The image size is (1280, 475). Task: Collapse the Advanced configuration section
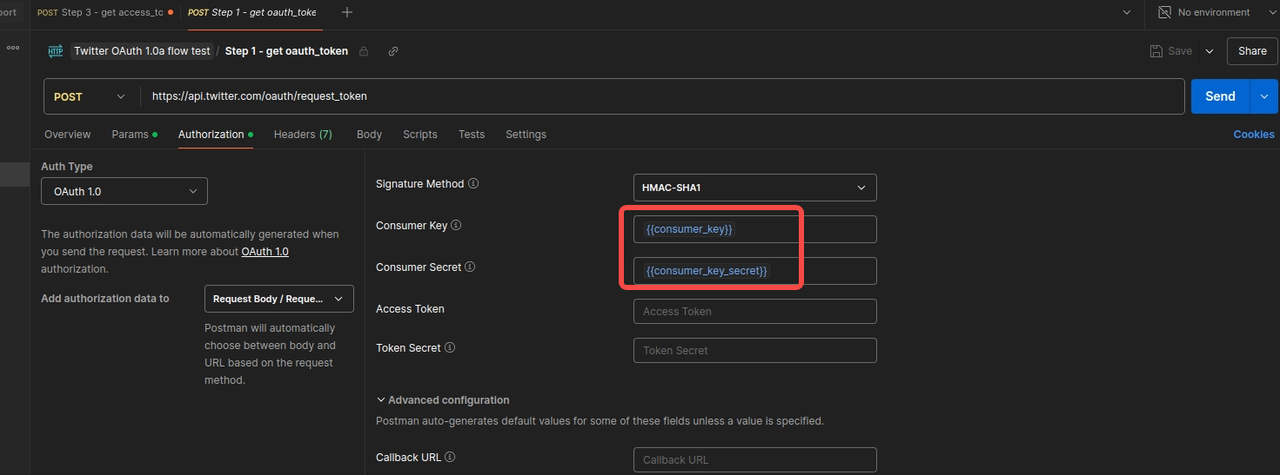pyautogui.click(x=443, y=400)
